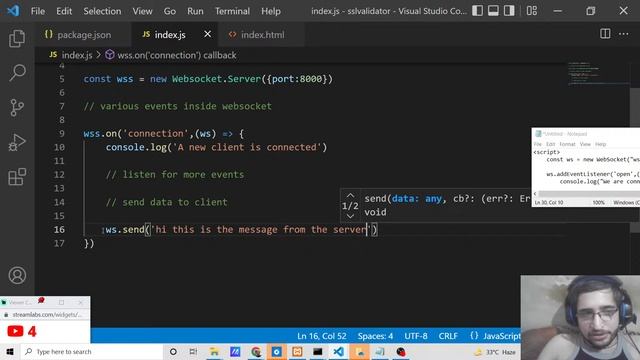Screen dimensions: 640x360
Task: Close the index.js tab
Action: 207,34
